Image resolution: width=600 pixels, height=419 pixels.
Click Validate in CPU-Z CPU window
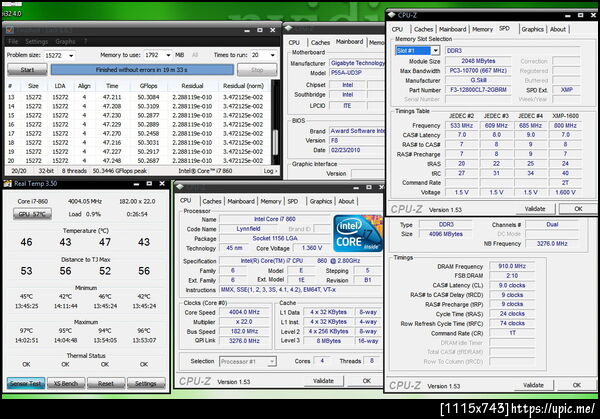(x=323, y=381)
